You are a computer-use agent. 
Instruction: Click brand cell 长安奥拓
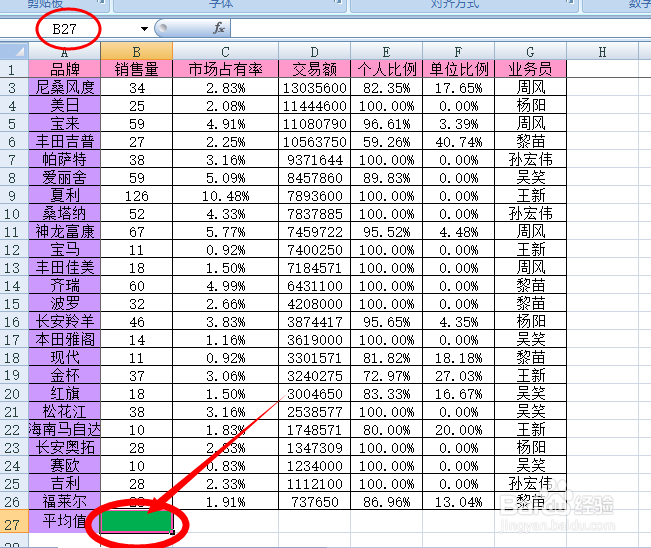pos(64,448)
